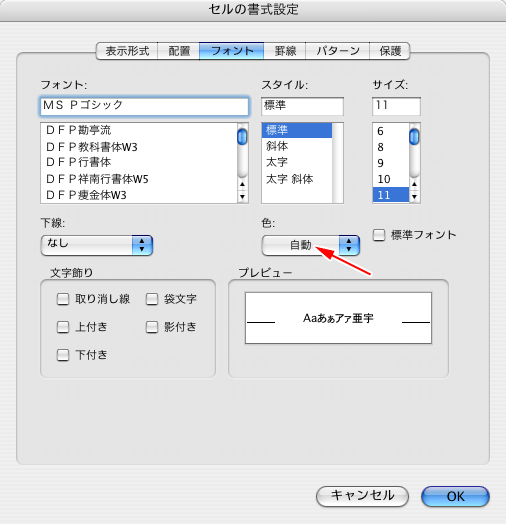The image size is (506, 524).
Task: Click the OK button
Action: pyautogui.click(x=455, y=496)
